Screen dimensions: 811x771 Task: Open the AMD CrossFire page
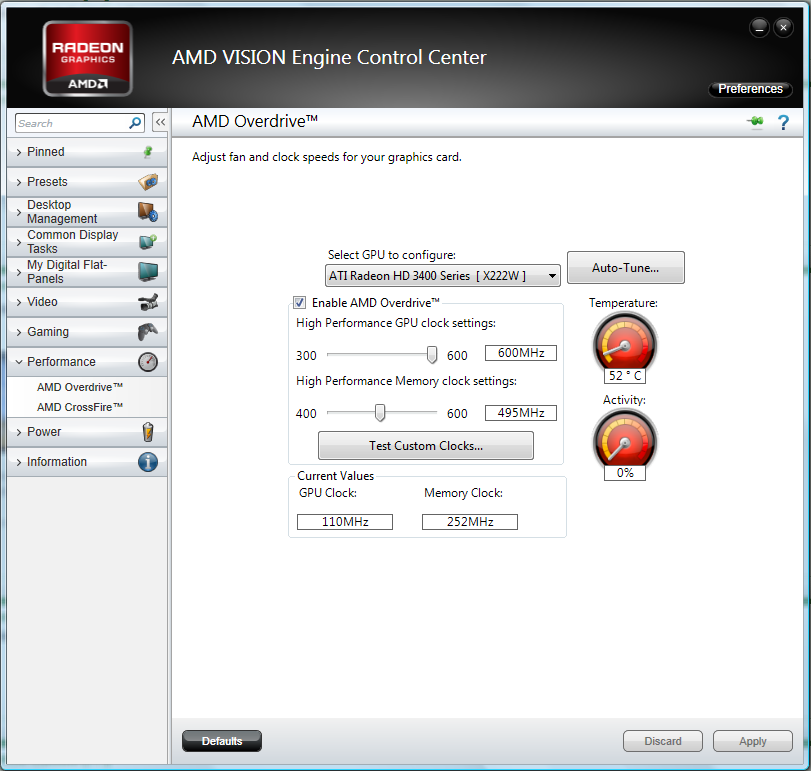point(80,407)
